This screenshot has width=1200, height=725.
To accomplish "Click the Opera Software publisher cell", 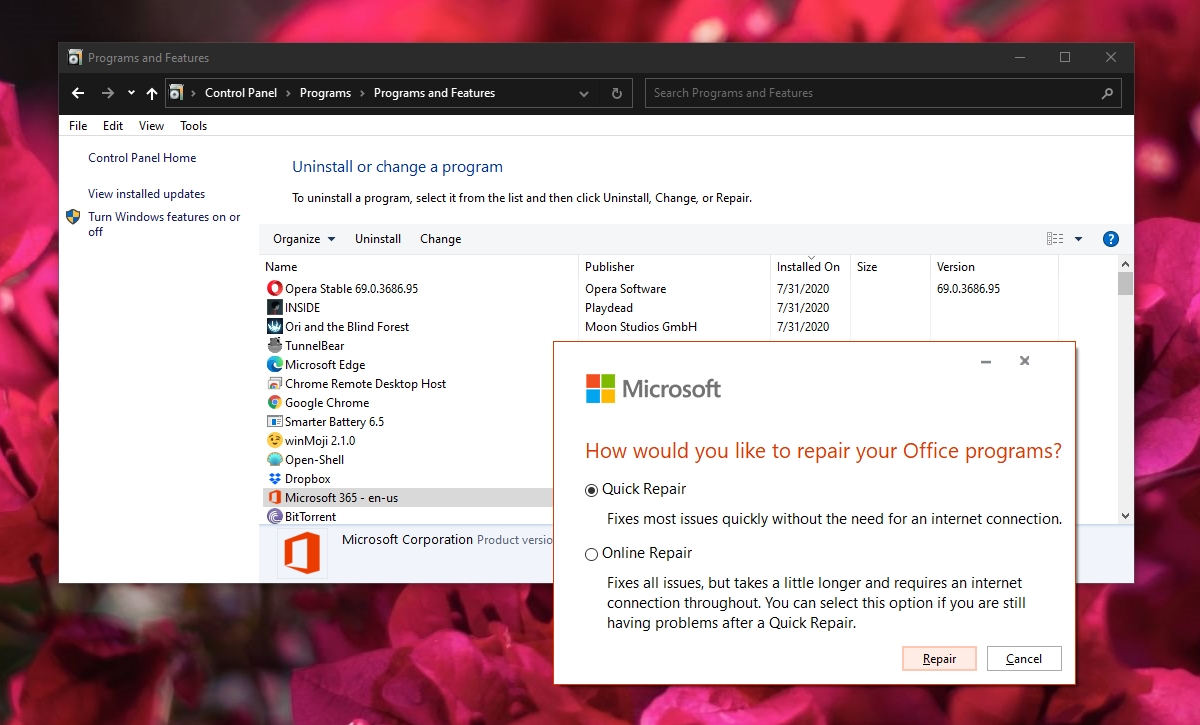I will click(x=626, y=289).
